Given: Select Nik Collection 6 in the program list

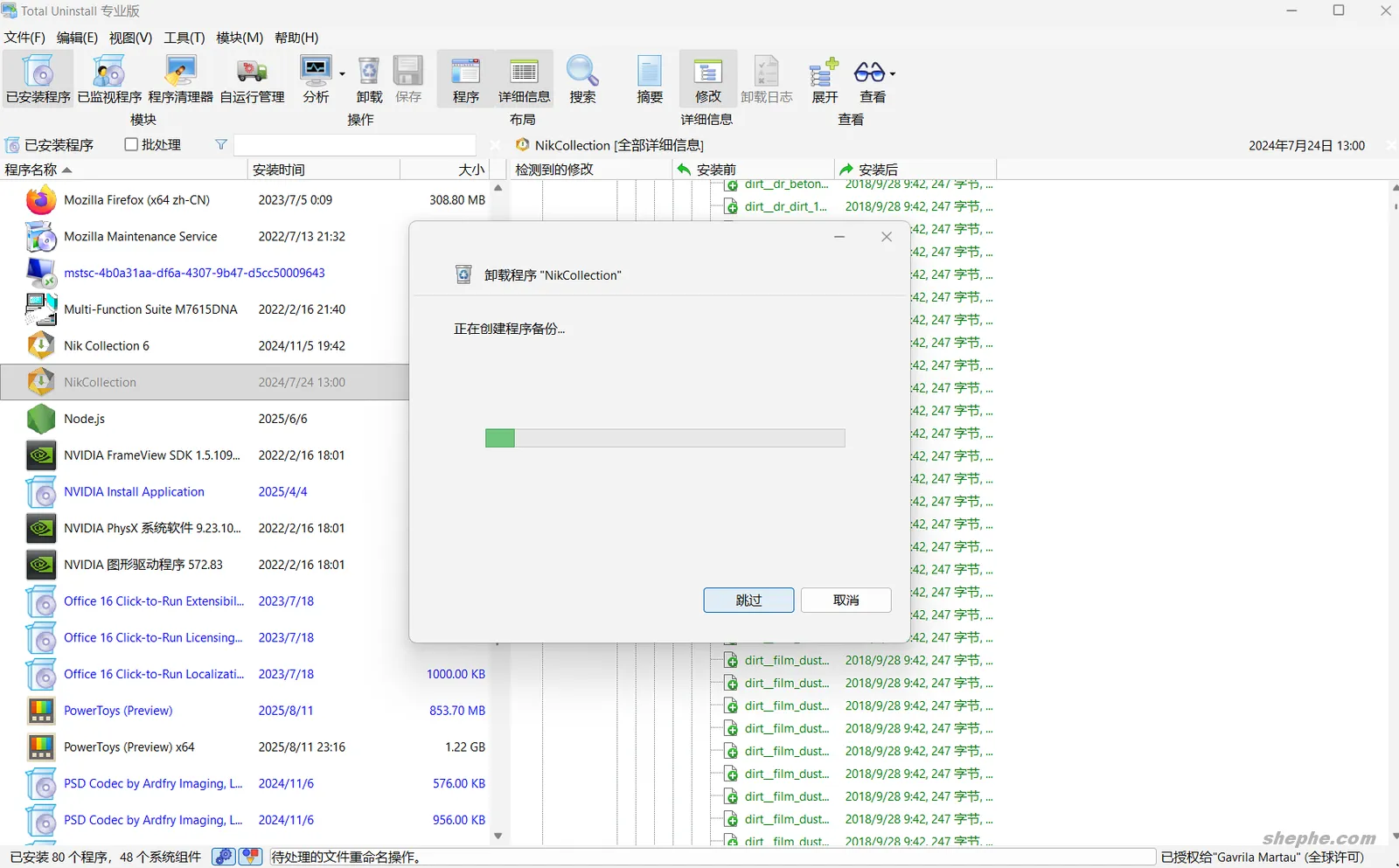Looking at the screenshot, I should point(107,345).
